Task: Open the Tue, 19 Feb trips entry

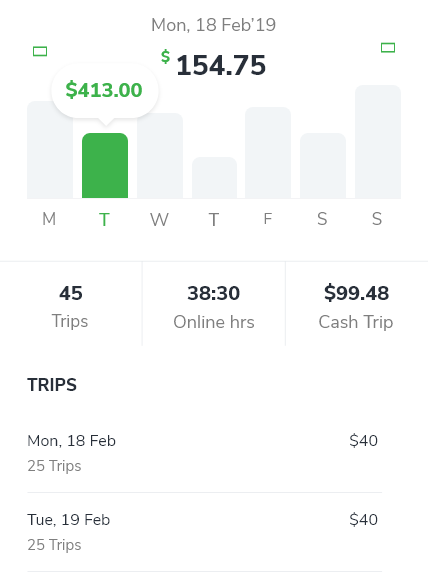Action: [x=205, y=532]
